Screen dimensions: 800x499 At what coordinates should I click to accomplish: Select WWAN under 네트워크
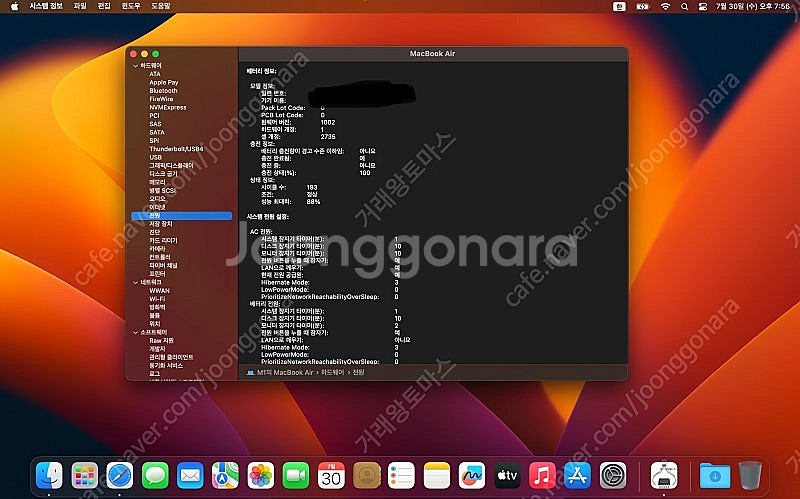click(159, 290)
